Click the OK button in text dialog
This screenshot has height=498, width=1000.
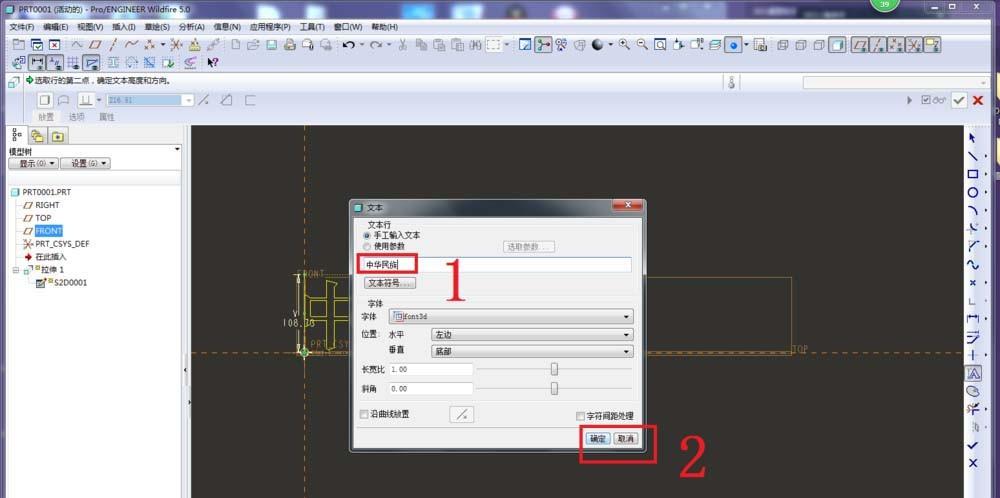598,439
